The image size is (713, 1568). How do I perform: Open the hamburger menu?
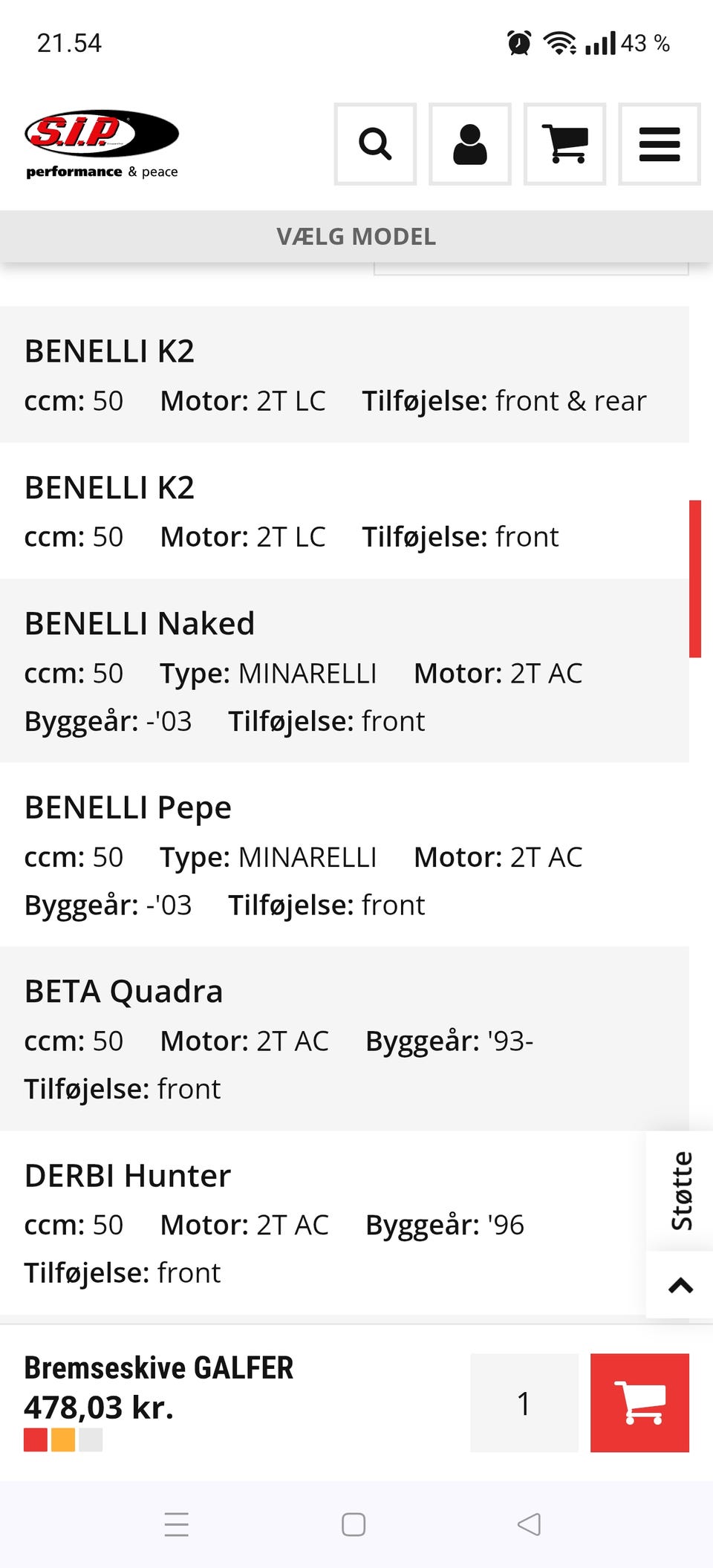[x=660, y=144]
